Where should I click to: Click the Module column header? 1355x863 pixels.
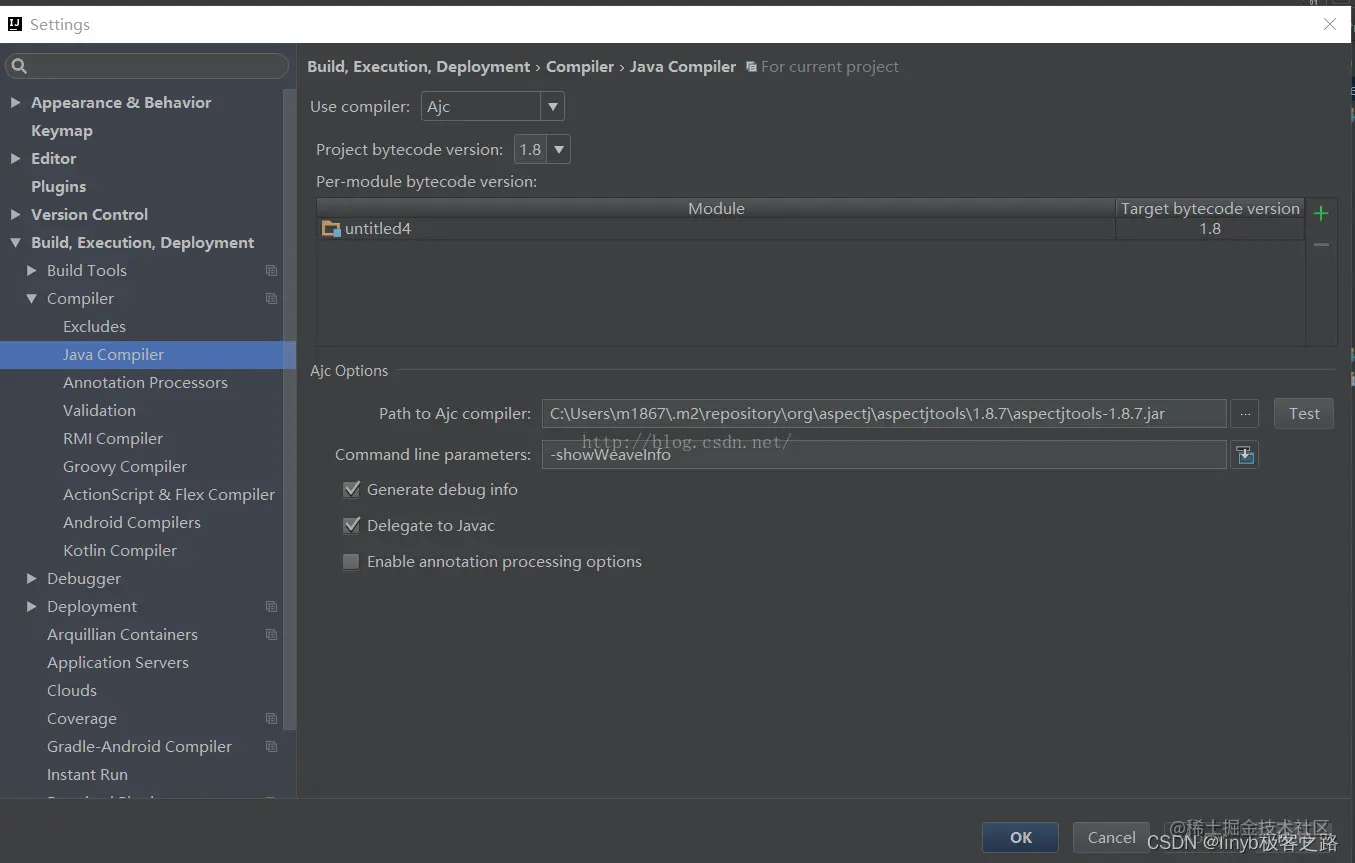point(716,208)
